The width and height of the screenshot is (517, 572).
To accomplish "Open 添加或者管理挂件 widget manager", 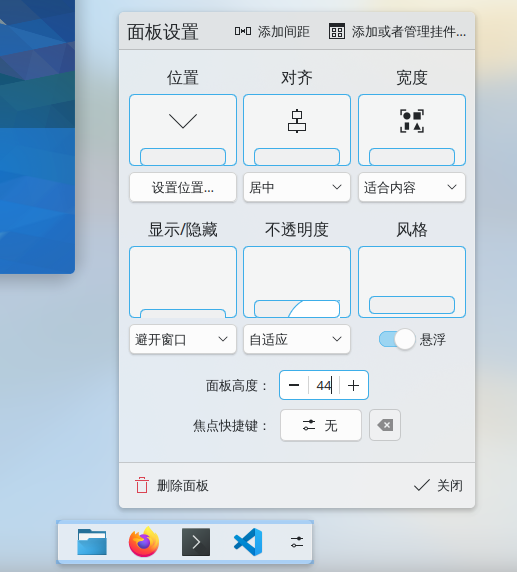I will click(397, 31).
